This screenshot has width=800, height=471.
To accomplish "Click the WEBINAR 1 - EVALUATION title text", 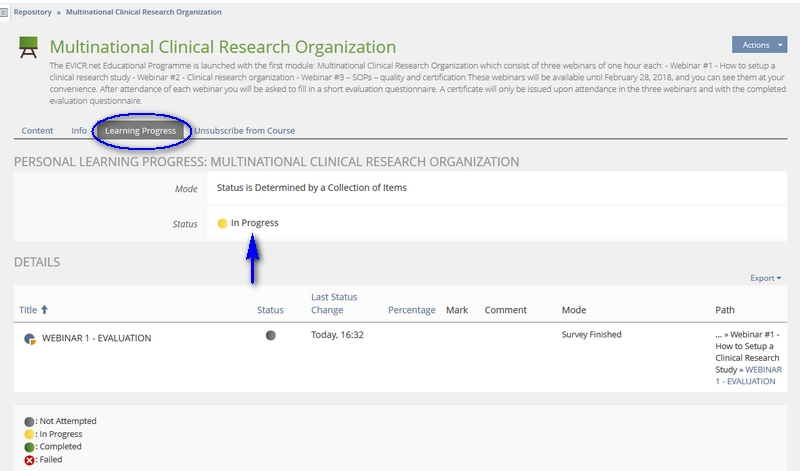I will pos(96,338).
